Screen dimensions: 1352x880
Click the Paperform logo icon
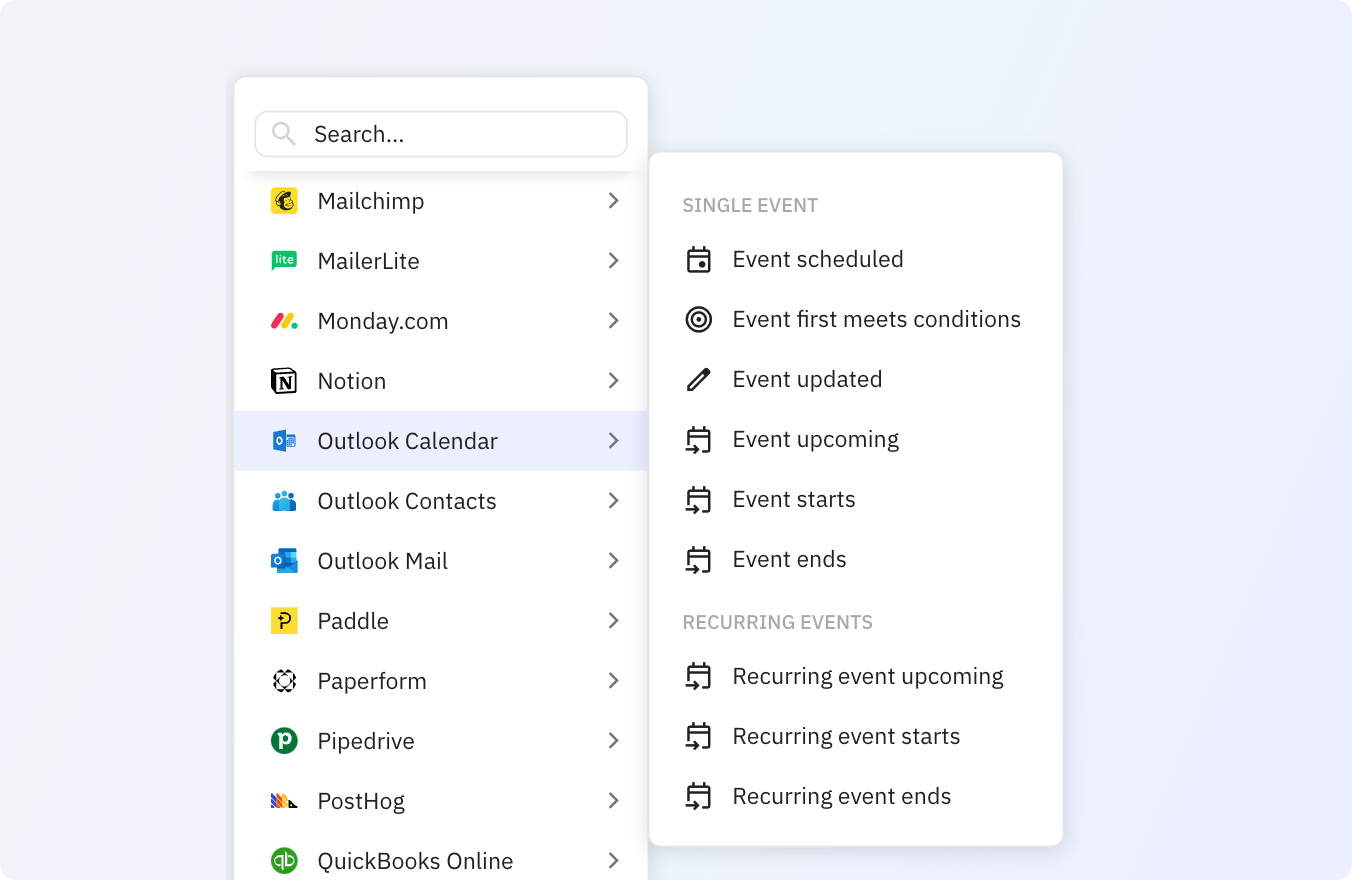(284, 681)
